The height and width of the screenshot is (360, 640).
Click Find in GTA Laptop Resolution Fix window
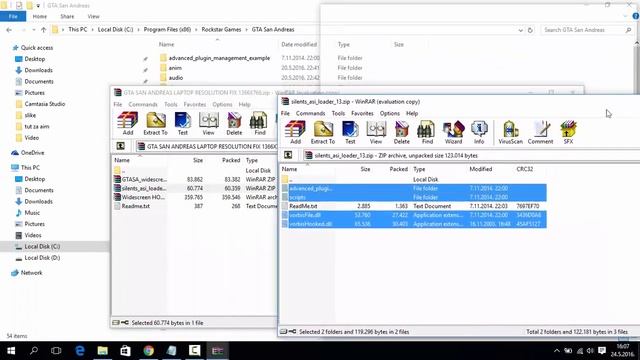[260, 124]
